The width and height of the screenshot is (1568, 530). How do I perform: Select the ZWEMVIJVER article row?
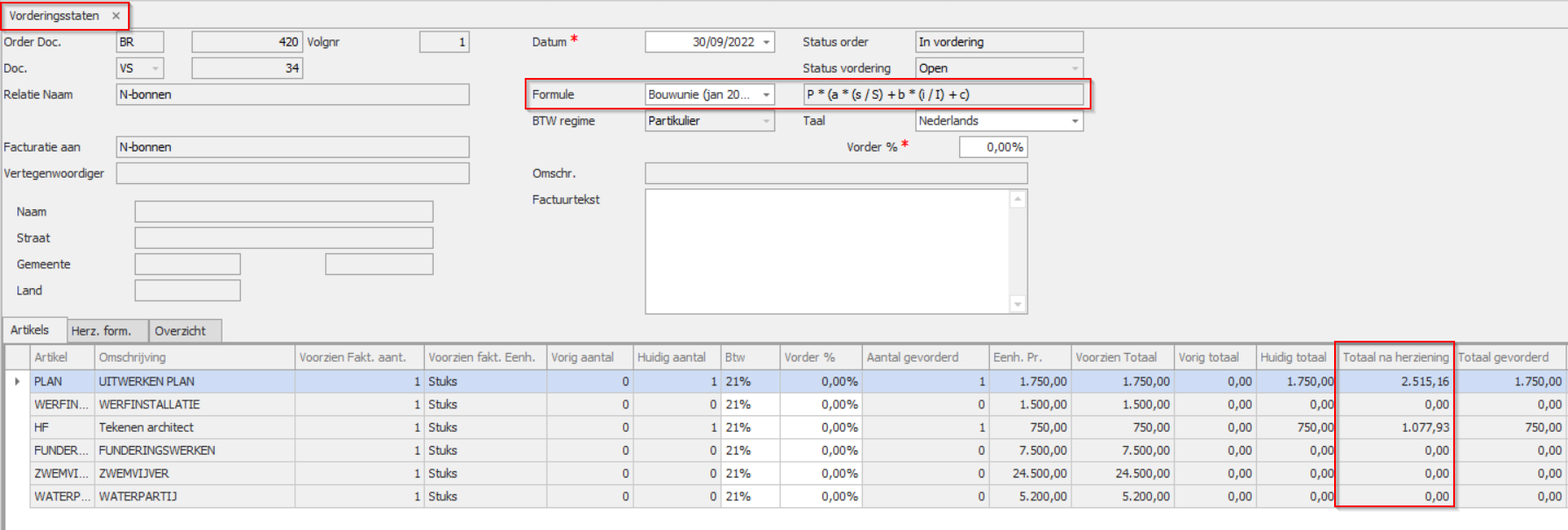coord(785,473)
